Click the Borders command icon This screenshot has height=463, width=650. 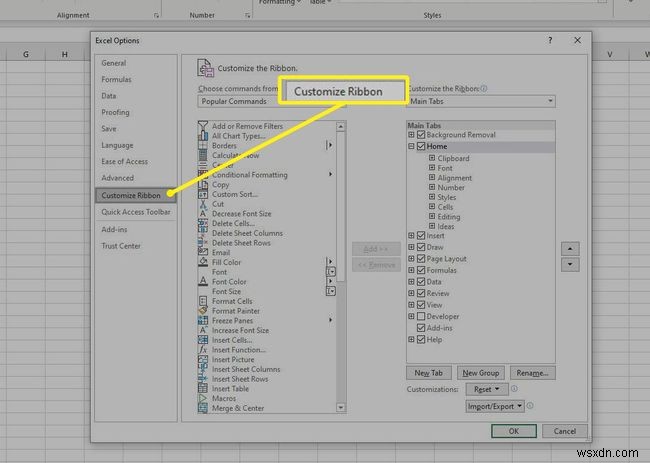coord(203,145)
